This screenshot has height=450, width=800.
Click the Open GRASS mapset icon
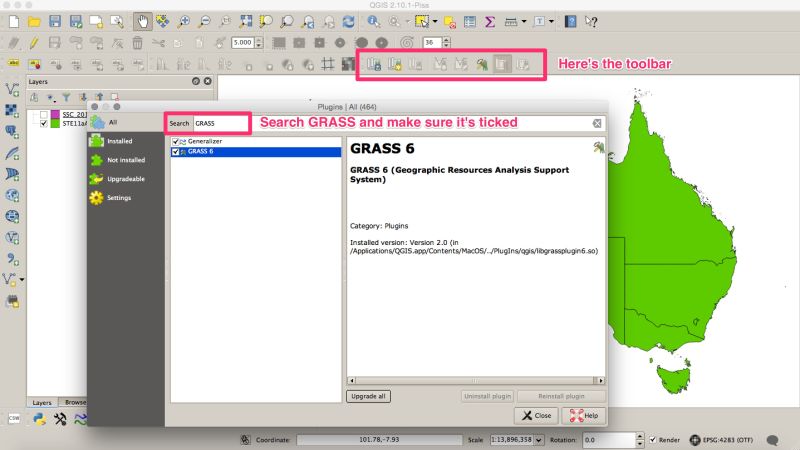(374, 64)
